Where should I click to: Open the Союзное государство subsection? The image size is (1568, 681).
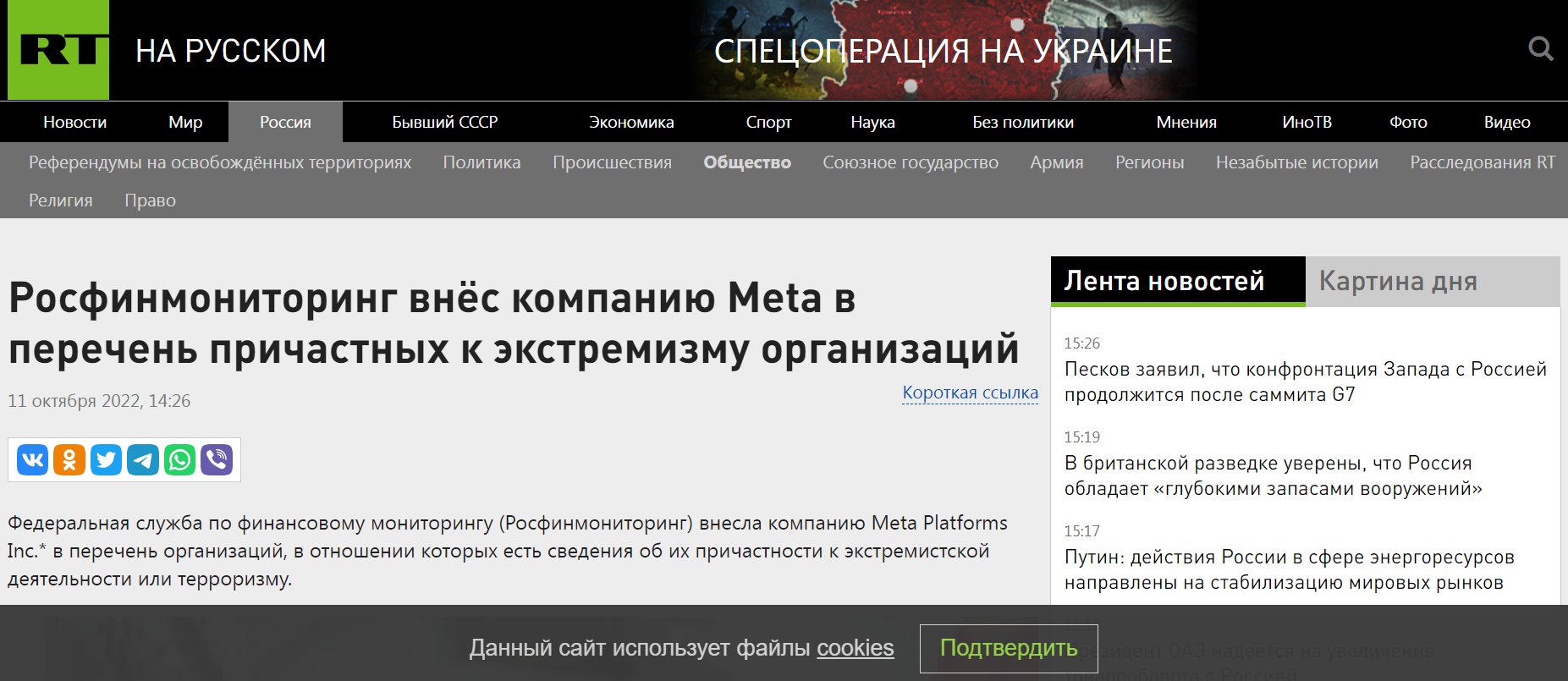911,162
